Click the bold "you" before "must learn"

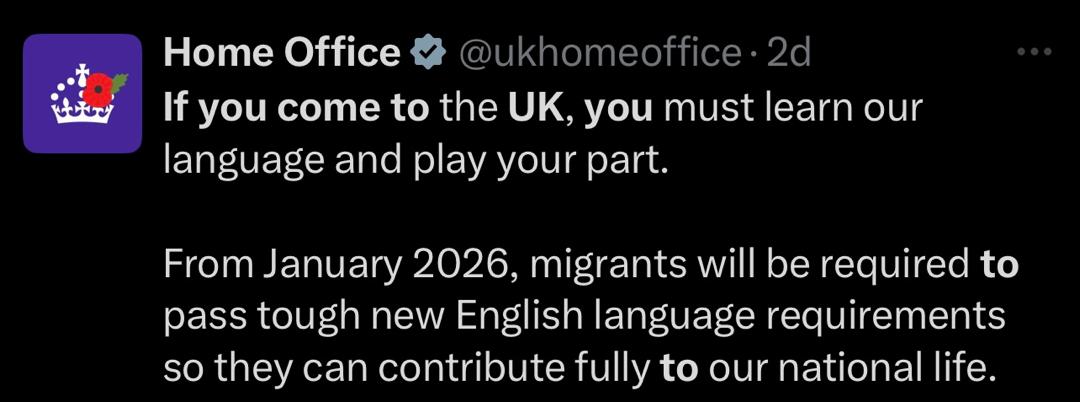click(617, 108)
